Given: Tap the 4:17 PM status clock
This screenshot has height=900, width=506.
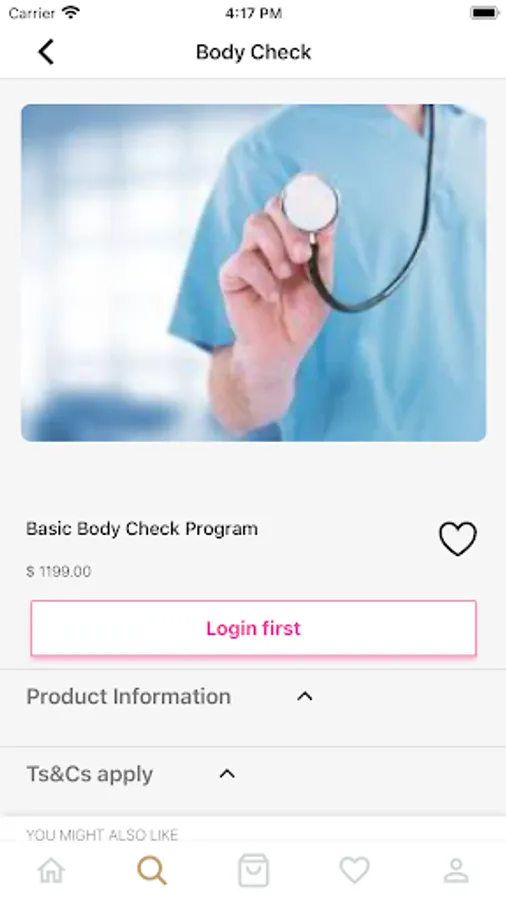Looking at the screenshot, I should click(x=253, y=13).
